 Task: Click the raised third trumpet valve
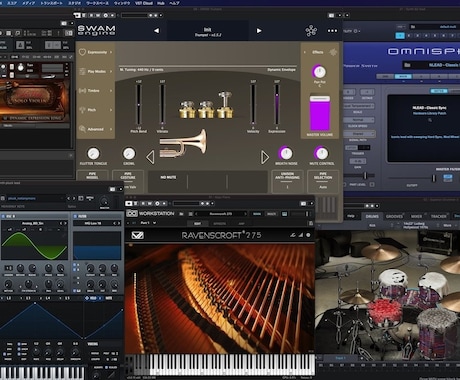[x=225, y=105]
